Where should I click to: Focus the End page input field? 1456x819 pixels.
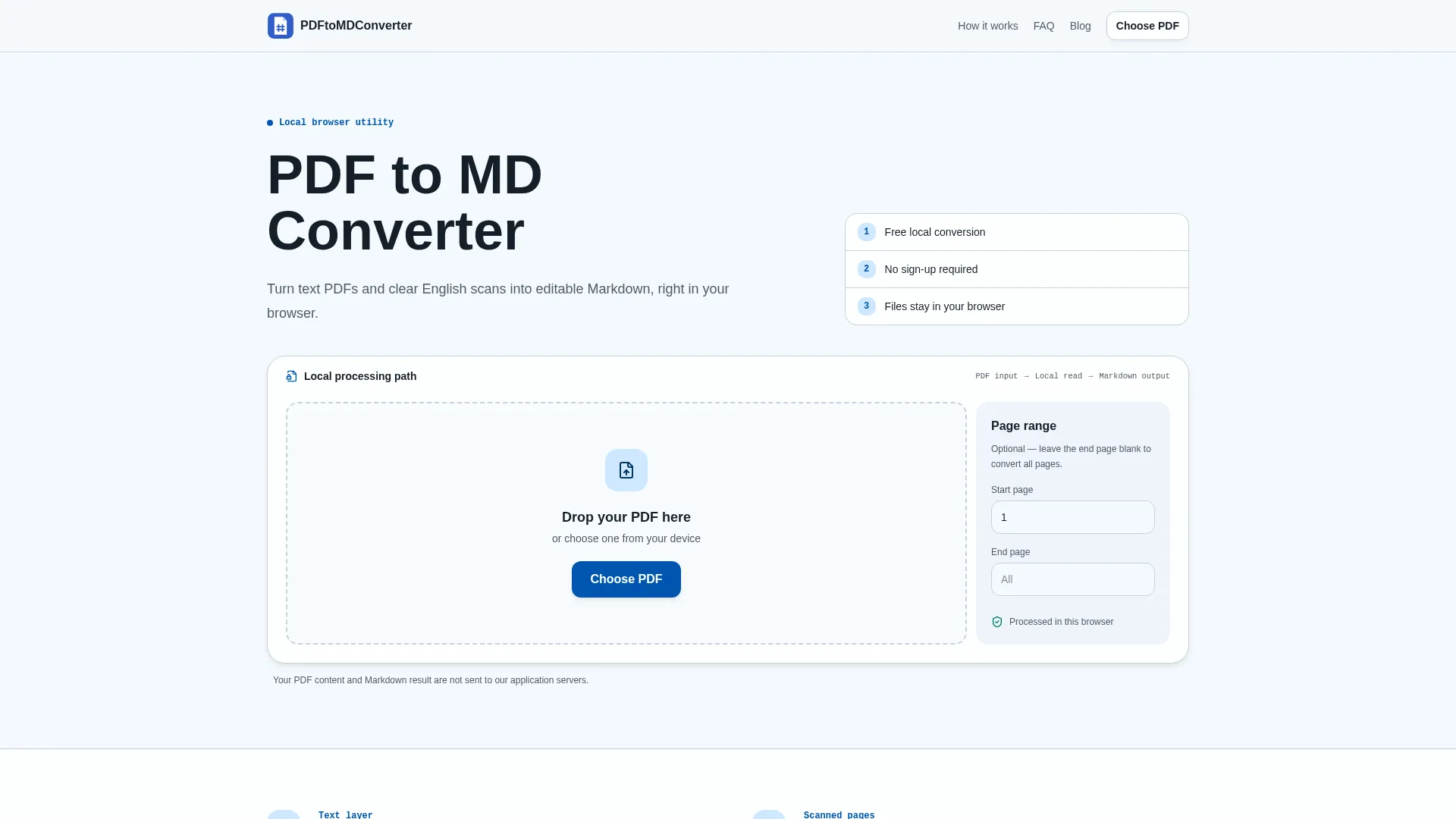tap(1072, 579)
